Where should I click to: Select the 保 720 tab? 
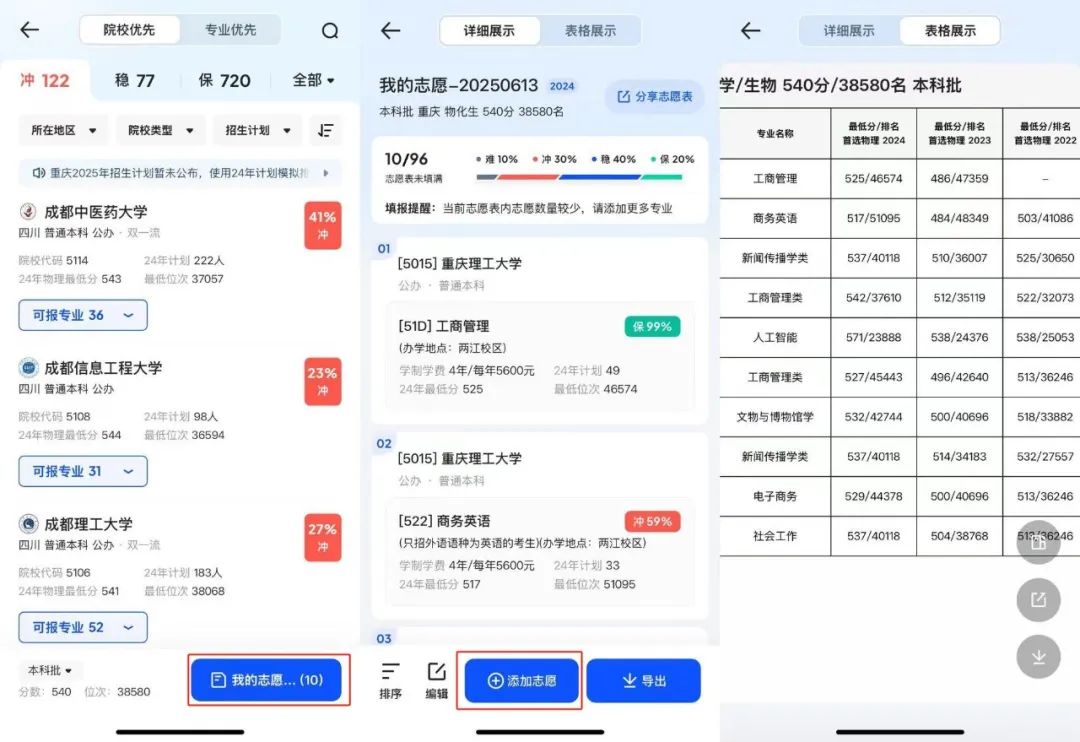225,81
